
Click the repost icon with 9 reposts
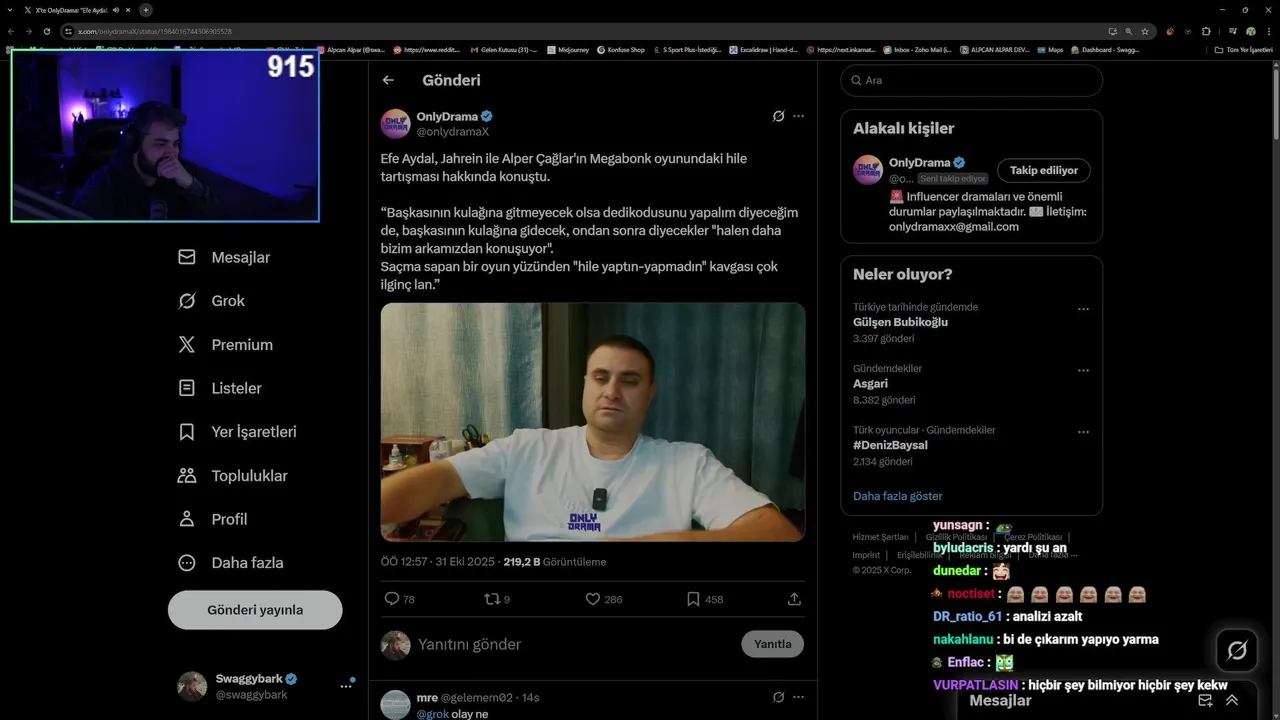tap(492, 599)
